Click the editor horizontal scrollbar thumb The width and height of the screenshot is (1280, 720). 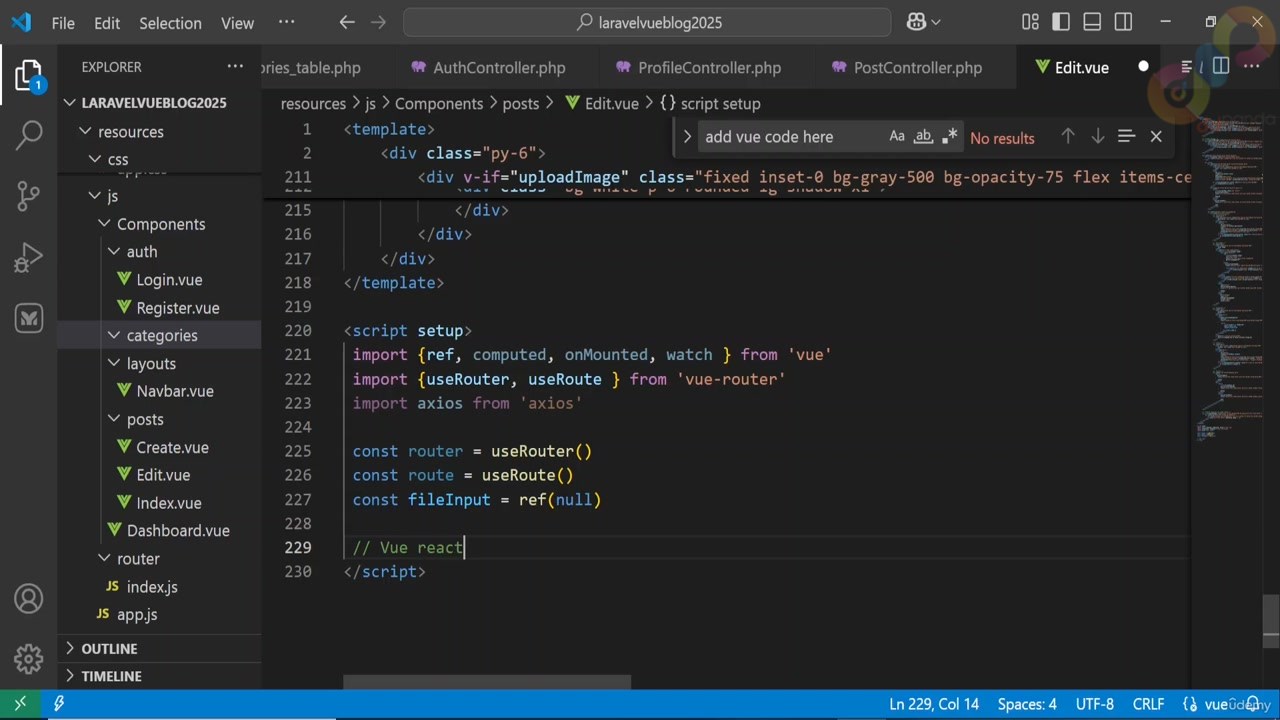(487, 682)
